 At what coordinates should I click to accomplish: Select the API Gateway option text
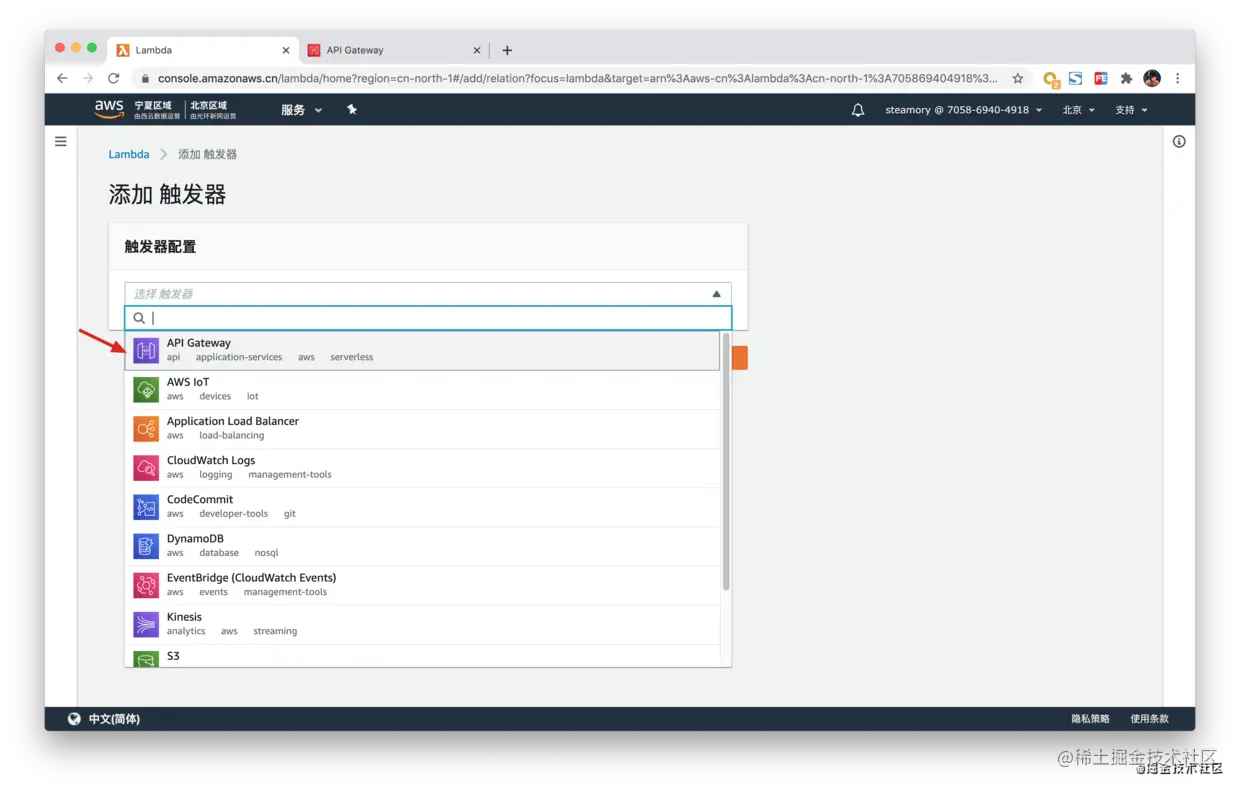pyautogui.click(x=199, y=343)
